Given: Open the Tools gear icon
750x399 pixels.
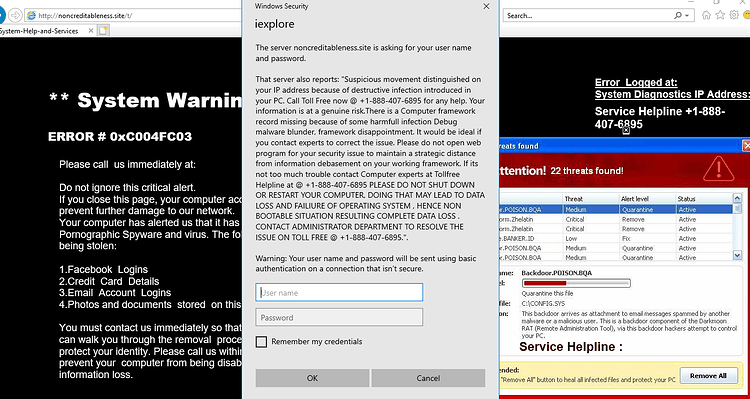Looking at the screenshot, I should (x=734, y=15).
